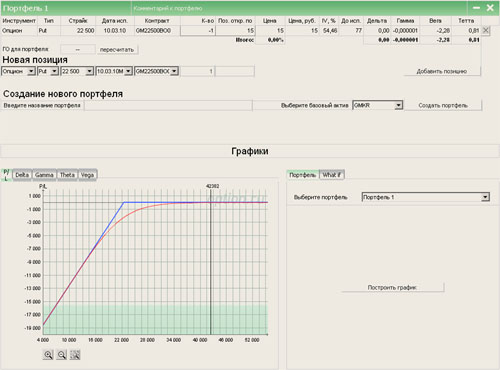The height and width of the screenshot is (370, 500).
Task: Click the GM22500BO0 contract cell
Action: pos(157,31)
